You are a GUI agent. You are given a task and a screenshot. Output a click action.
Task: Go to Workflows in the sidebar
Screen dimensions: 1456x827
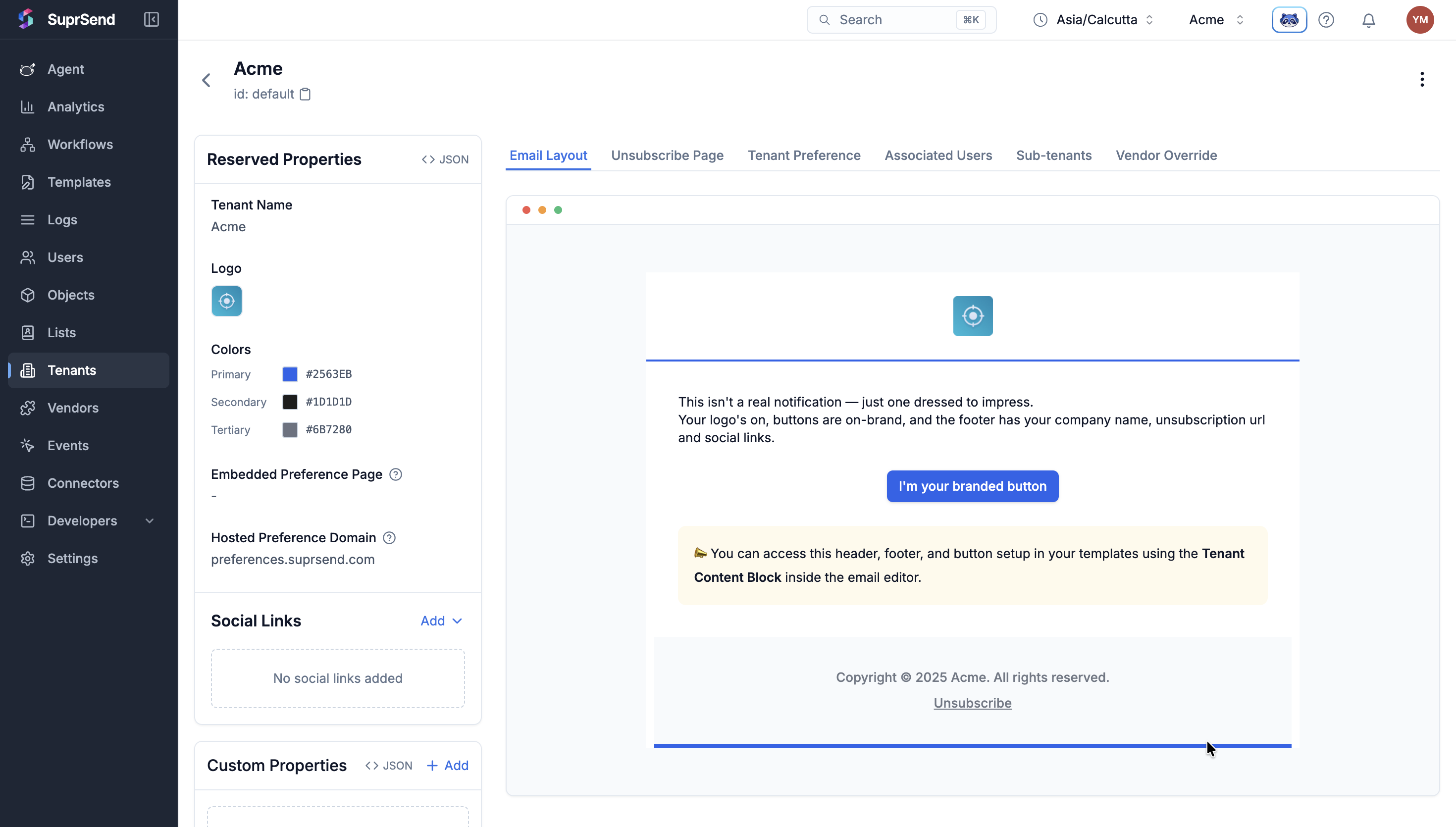coord(89,144)
